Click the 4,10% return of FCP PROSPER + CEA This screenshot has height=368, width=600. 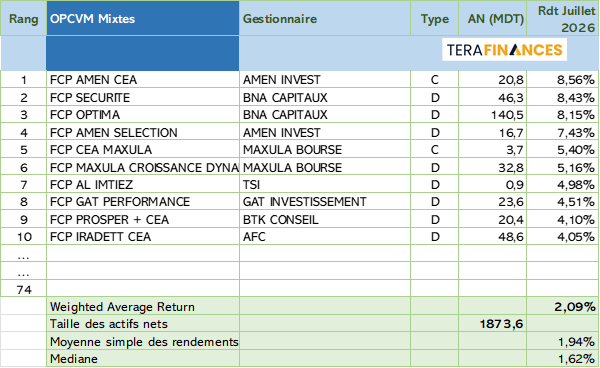click(x=576, y=220)
